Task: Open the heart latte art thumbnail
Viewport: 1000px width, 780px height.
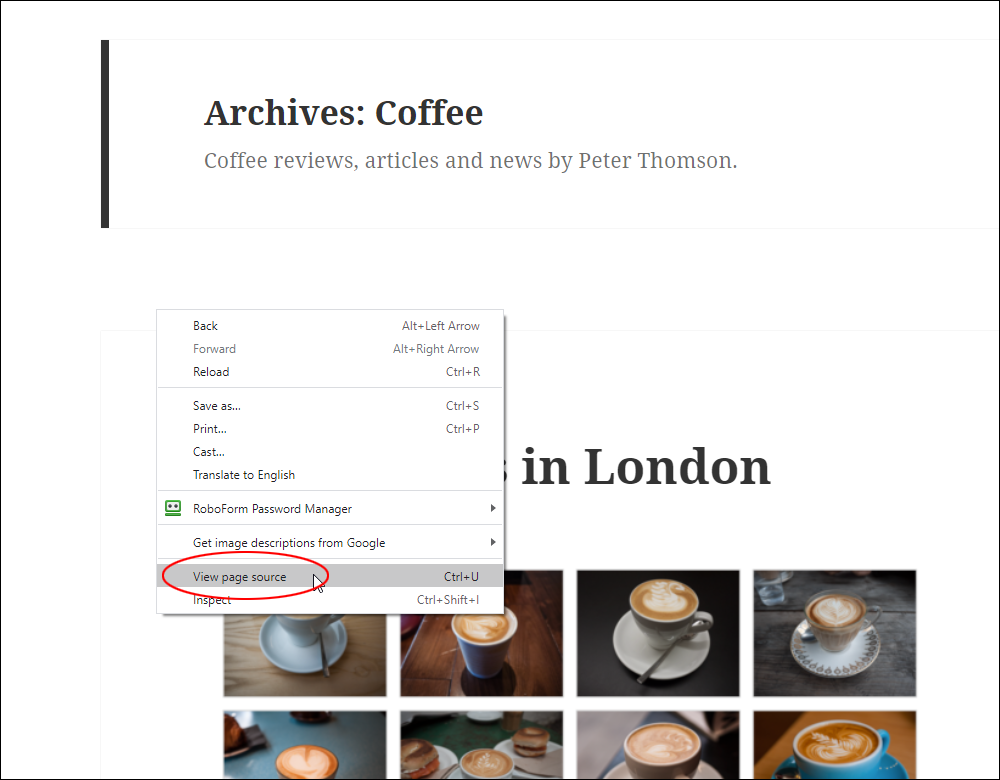Action: 305,745
